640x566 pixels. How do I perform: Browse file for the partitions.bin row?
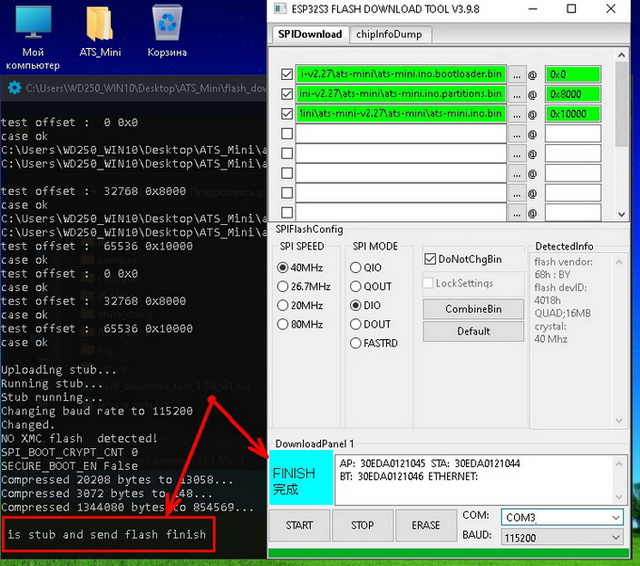pyautogui.click(x=517, y=94)
